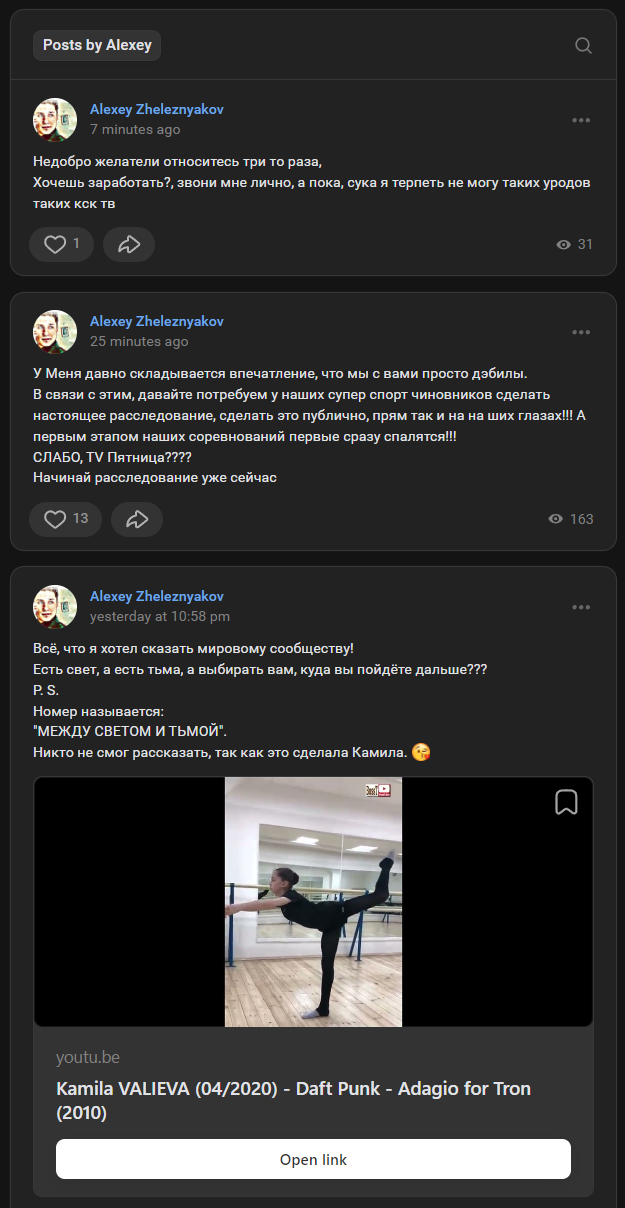Open author avatar on yesterday's post

(x=55, y=607)
